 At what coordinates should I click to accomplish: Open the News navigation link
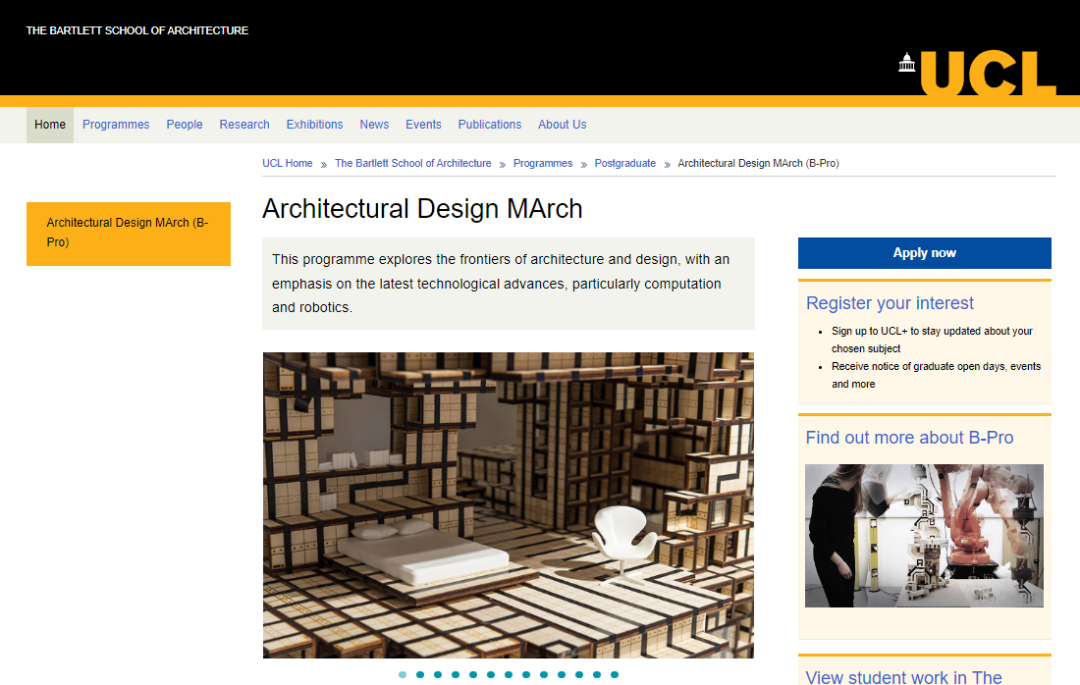[374, 125]
